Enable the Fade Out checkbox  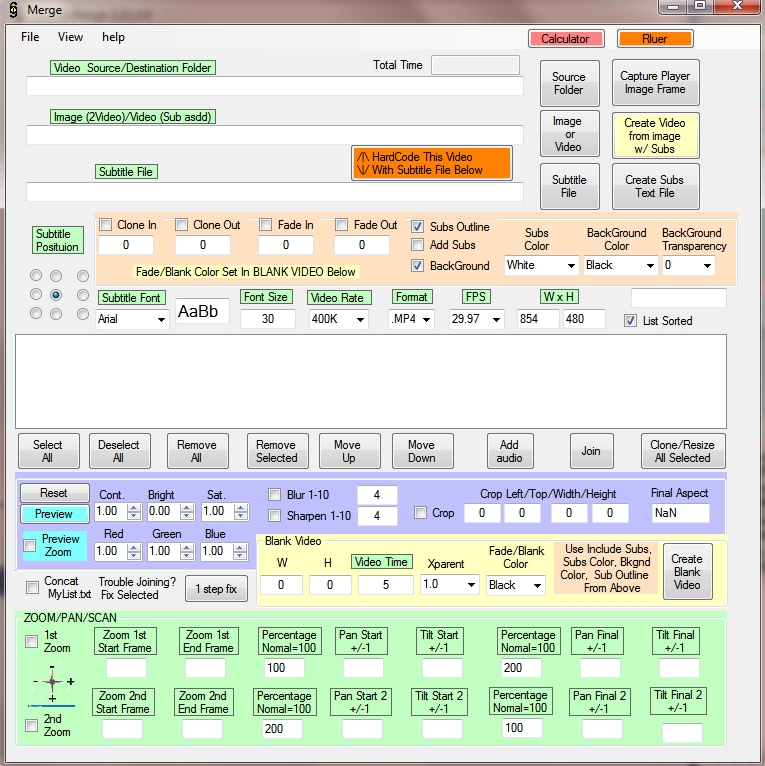(x=341, y=225)
